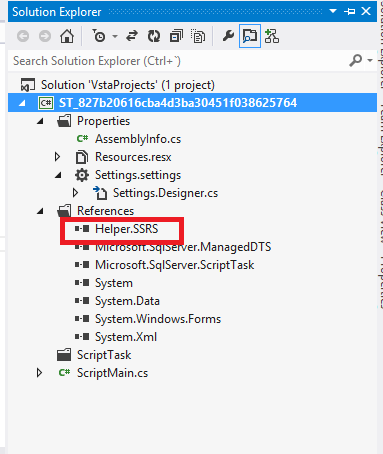The height and width of the screenshot is (454, 383).
Task: Open dropdown arrow next to Pending Changes Filter
Action: [115, 36]
